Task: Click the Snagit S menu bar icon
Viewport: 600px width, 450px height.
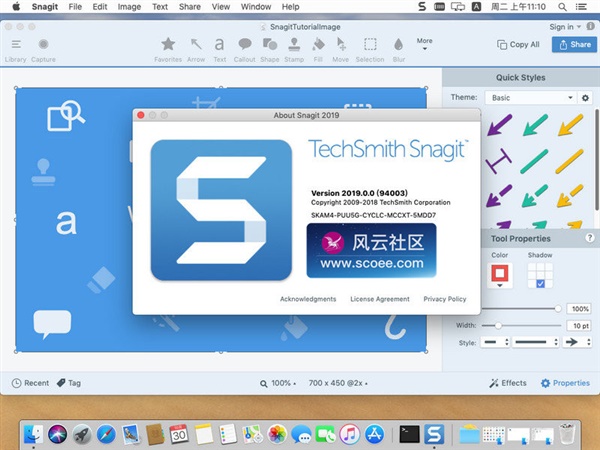Action: click(422, 7)
